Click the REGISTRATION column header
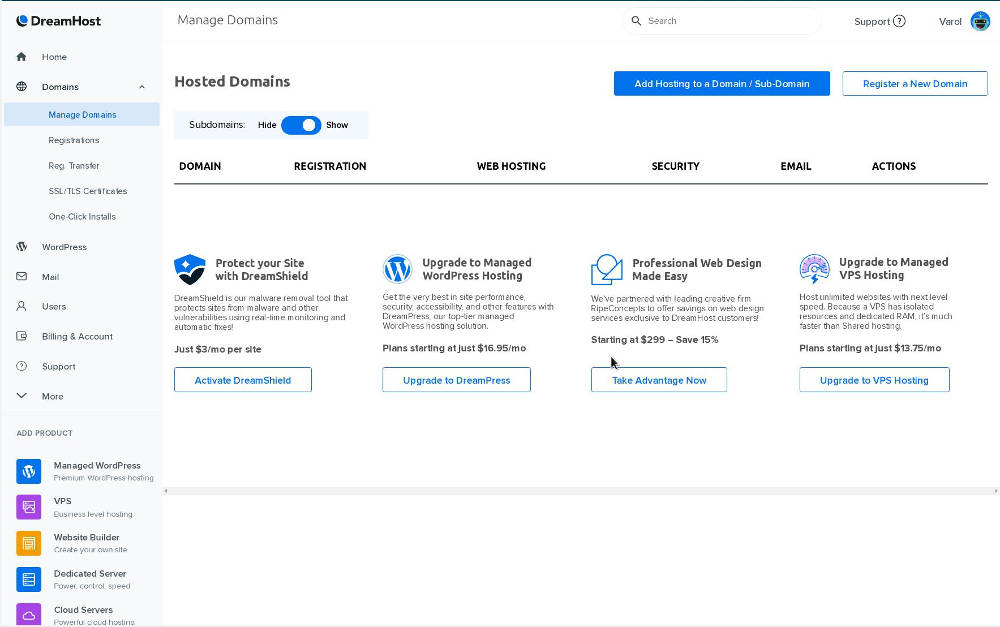Viewport: 1000px width, 627px height. click(x=330, y=166)
